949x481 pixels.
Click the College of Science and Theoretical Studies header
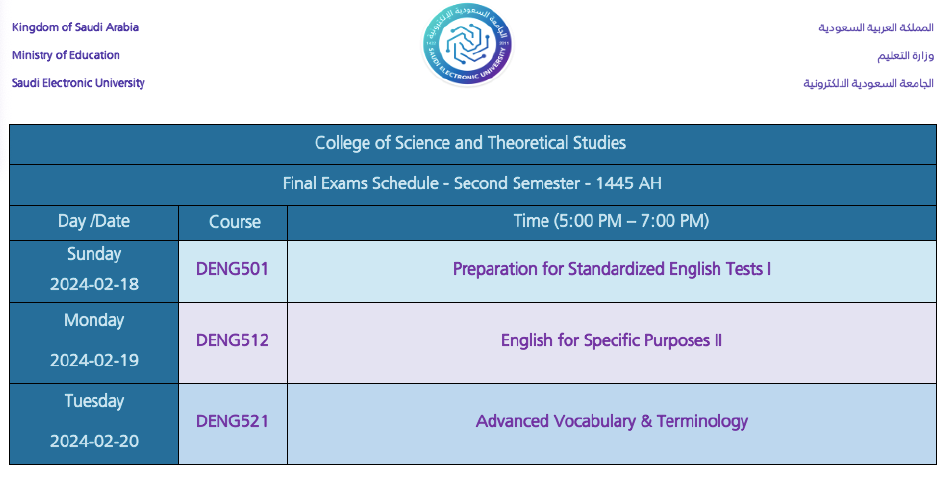point(470,143)
